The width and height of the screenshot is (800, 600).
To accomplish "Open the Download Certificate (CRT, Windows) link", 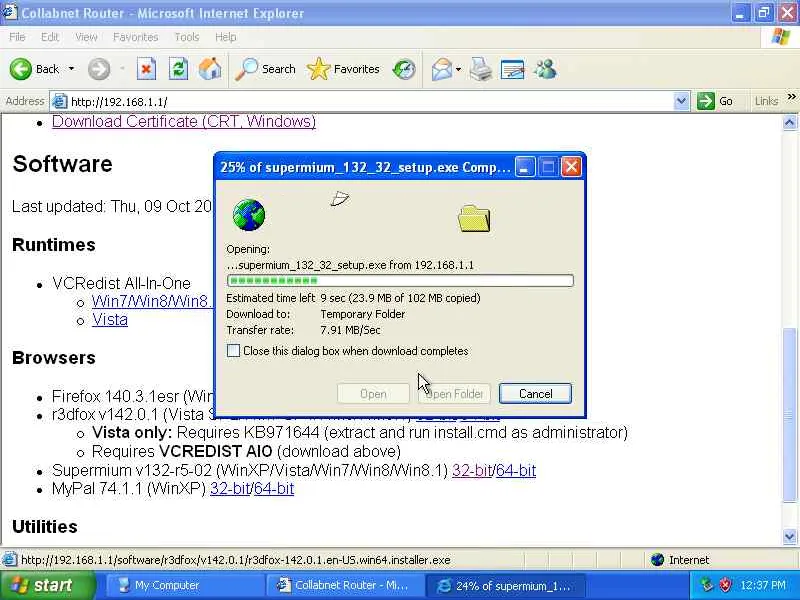I will click(184, 121).
